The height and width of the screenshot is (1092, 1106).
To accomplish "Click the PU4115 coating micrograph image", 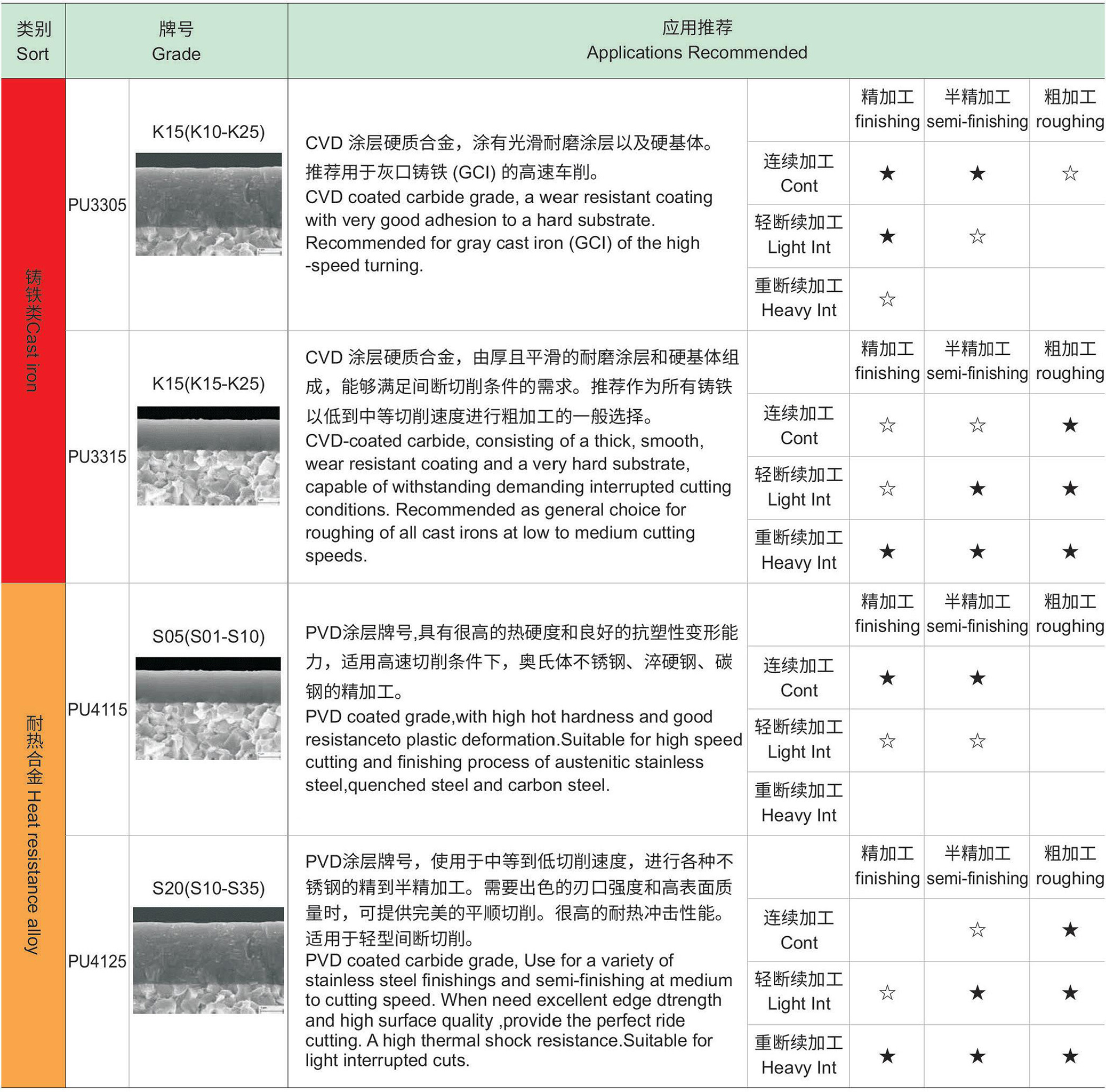I will 209,708.
